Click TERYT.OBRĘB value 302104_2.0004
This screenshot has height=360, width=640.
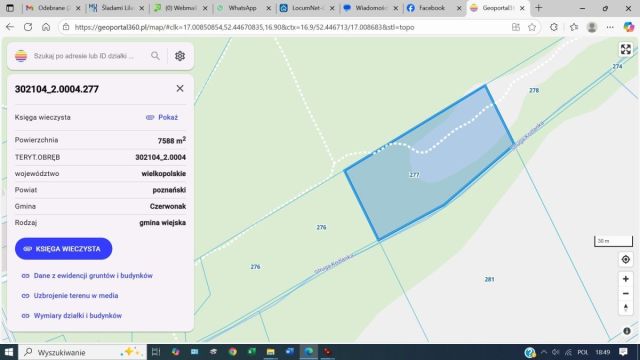(160, 157)
